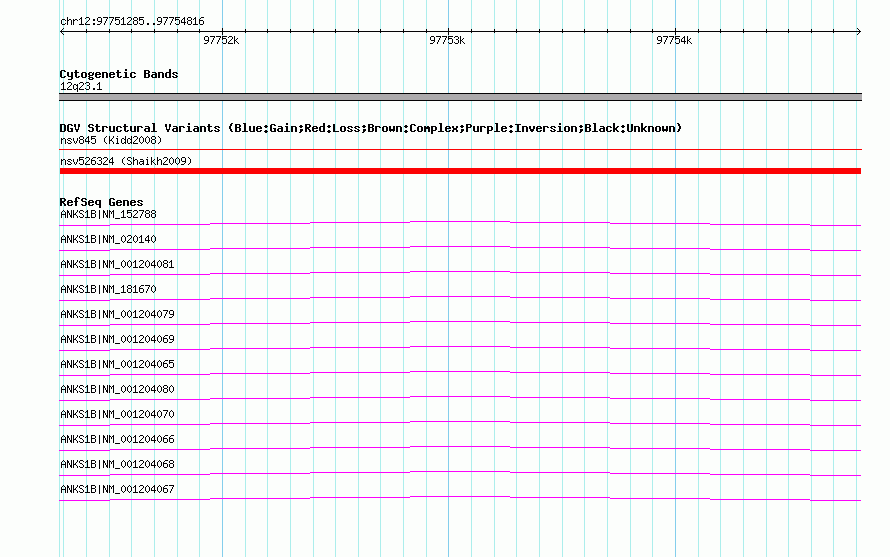The width and height of the screenshot is (890, 557).
Task: Select transcript ANKS1B|NM_001204065
Action: click(117, 365)
